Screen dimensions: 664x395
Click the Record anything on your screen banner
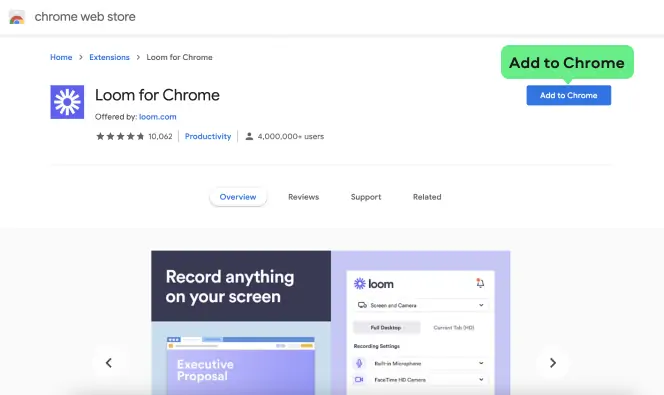241,286
